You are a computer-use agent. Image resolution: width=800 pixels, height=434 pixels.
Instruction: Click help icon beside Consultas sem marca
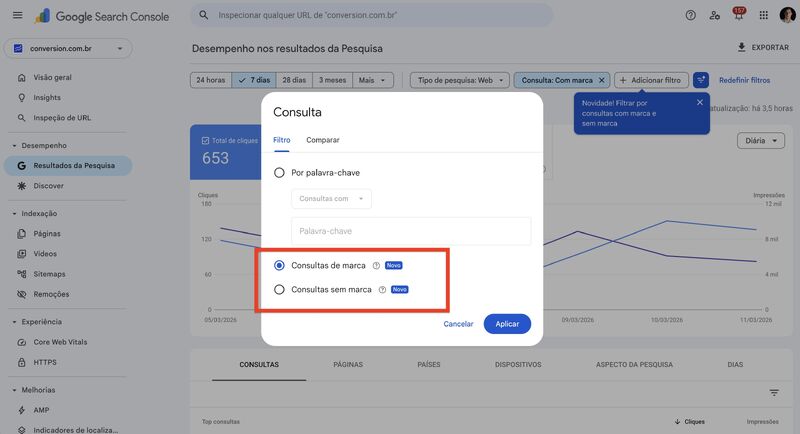click(382, 290)
